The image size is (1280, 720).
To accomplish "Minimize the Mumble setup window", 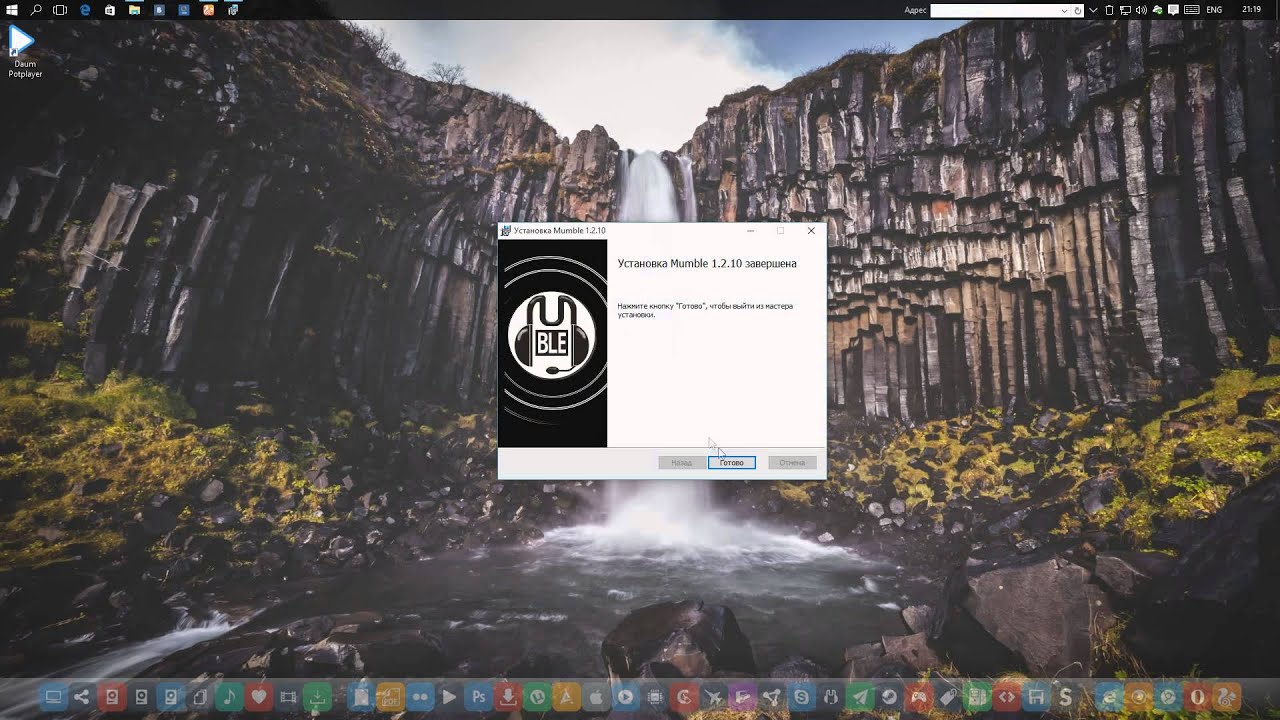I will tap(750, 231).
